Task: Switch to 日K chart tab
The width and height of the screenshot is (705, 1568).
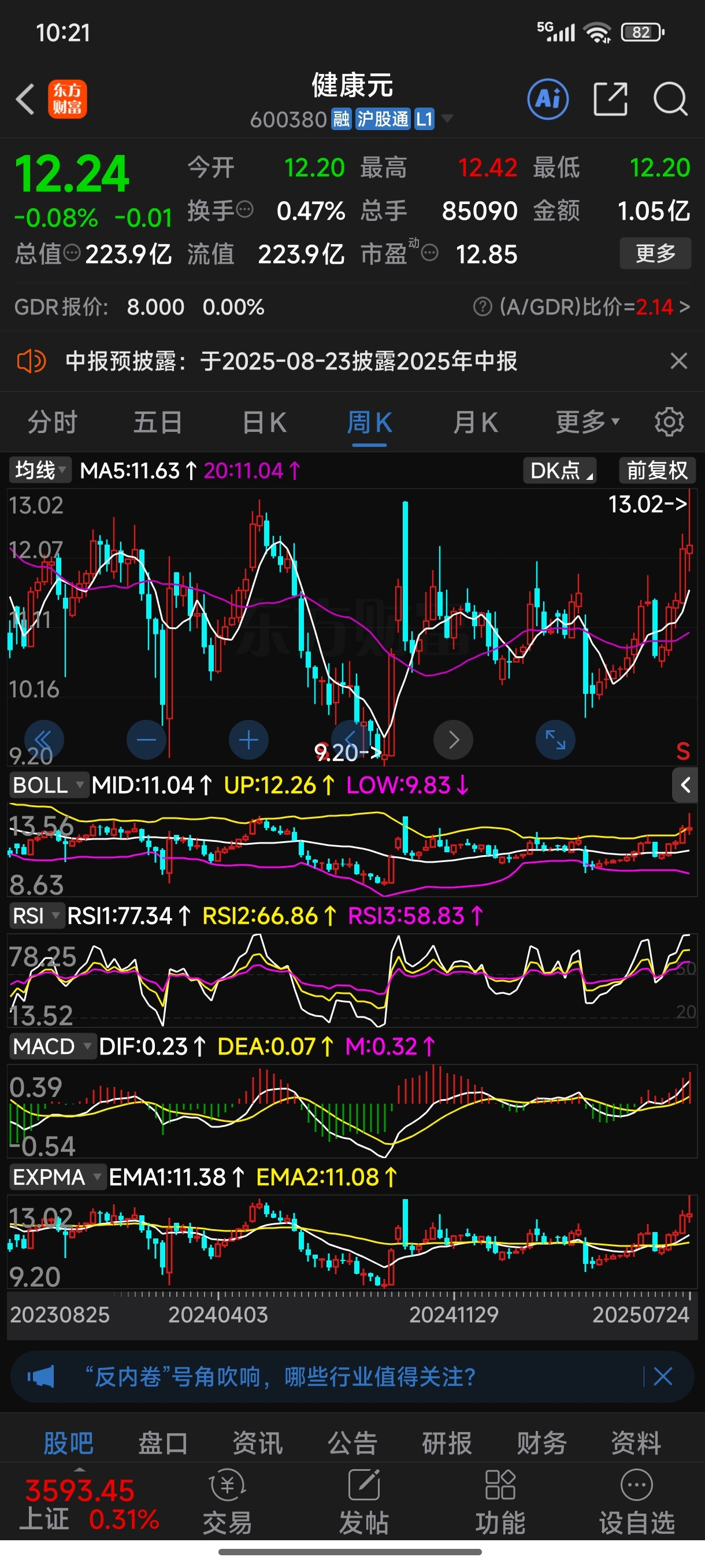Action: click(264, 422)
